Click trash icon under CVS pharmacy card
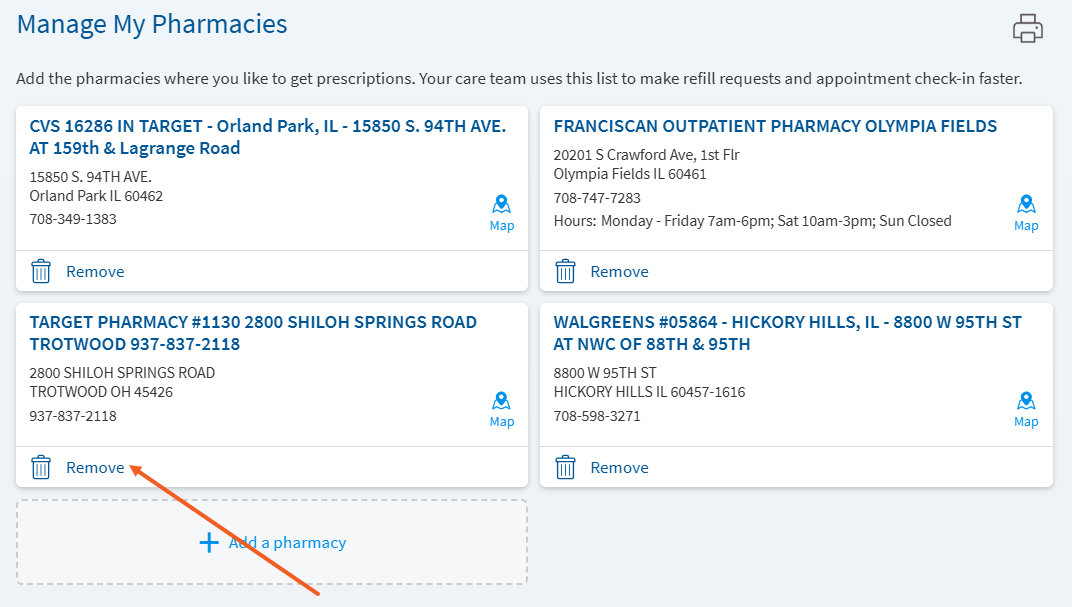The height and width of the screenshot is (607, 1072). (41, 271)
